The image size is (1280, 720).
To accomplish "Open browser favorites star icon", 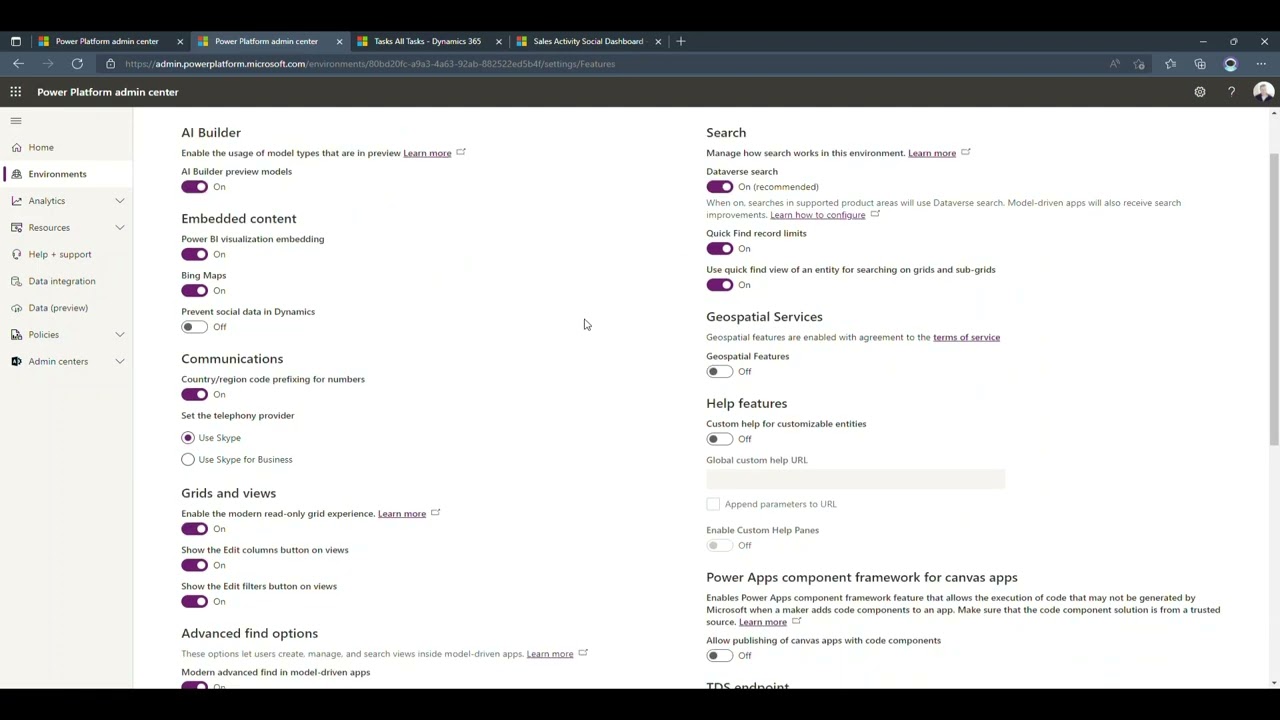I will click(1170, 64).
